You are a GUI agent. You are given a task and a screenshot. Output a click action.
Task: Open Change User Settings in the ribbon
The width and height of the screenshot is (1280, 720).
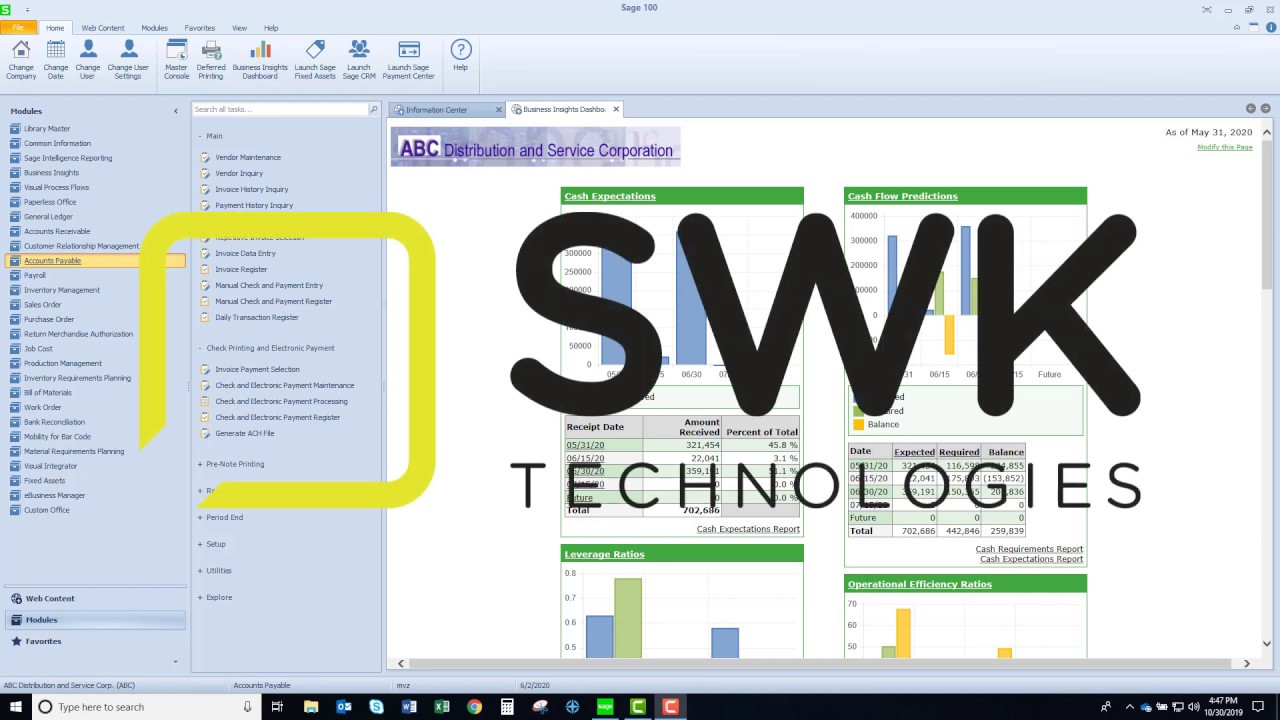coord(128,60)
